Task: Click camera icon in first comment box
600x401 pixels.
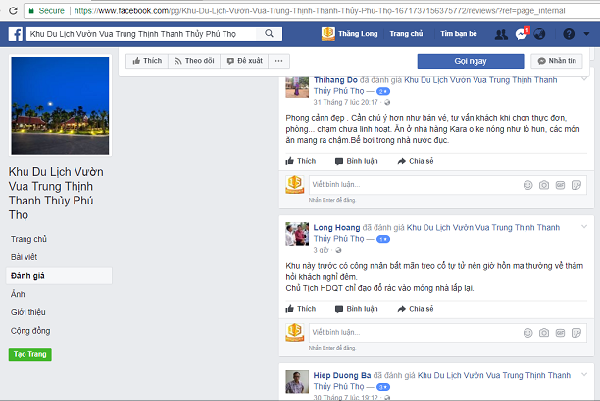Action: tap(543, 185)
